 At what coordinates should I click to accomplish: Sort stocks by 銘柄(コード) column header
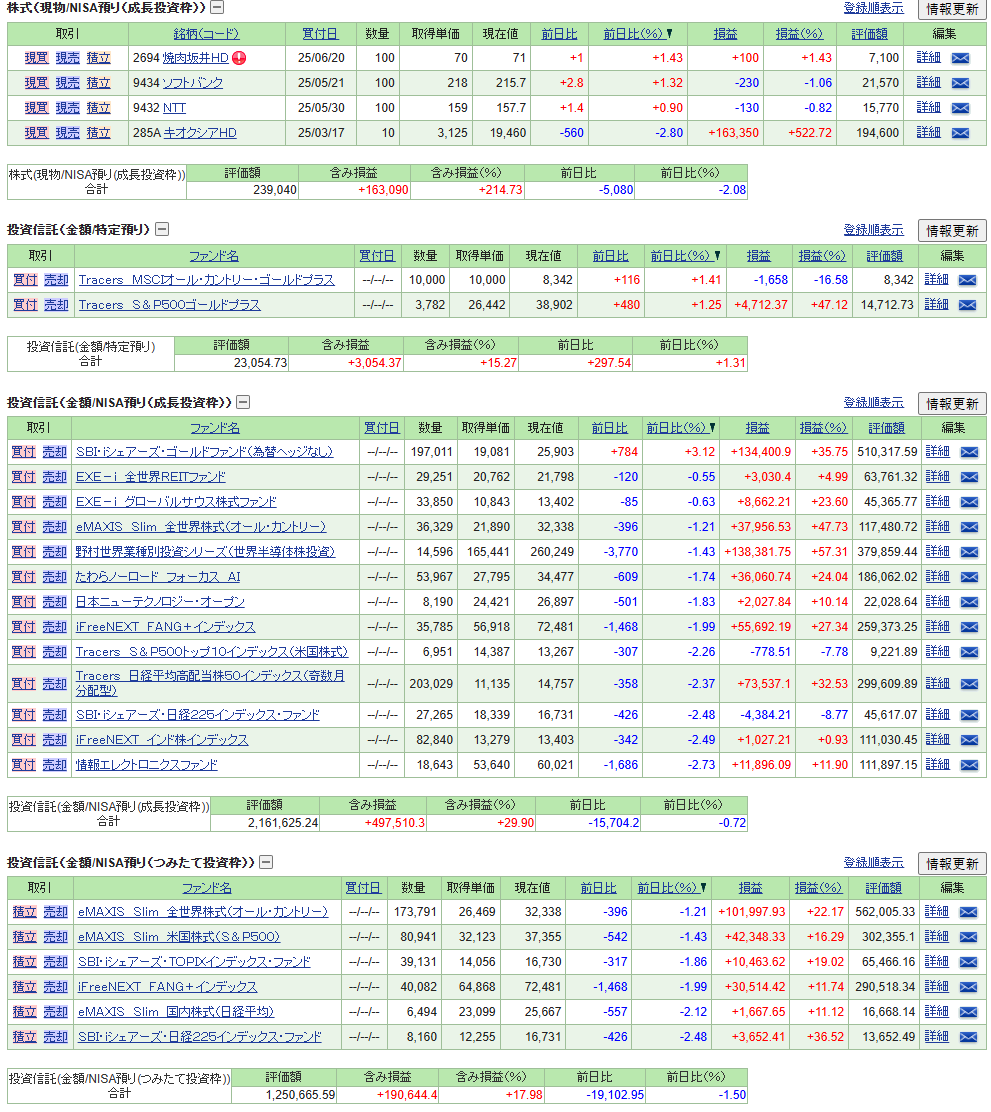tap(206, 34)
